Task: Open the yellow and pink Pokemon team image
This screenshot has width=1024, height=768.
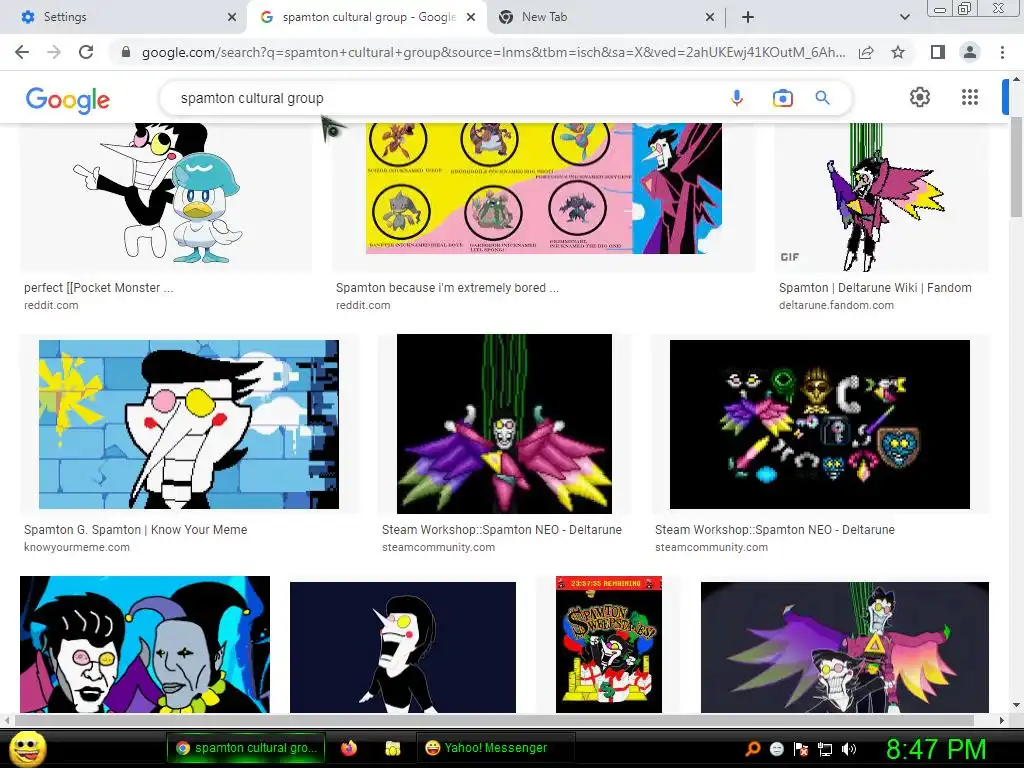Action: 543,188
